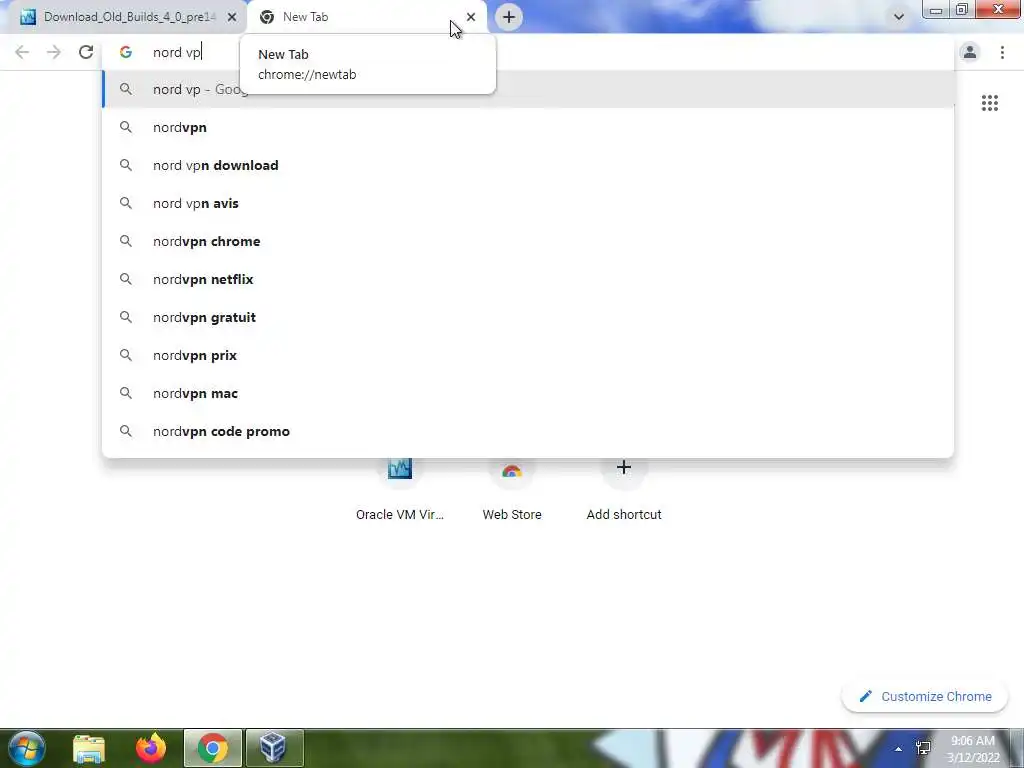Viewport: 1024px width, 768px height.
Task: Choose the "nordvpn prix" suggestion
Action: coord(528,355)
